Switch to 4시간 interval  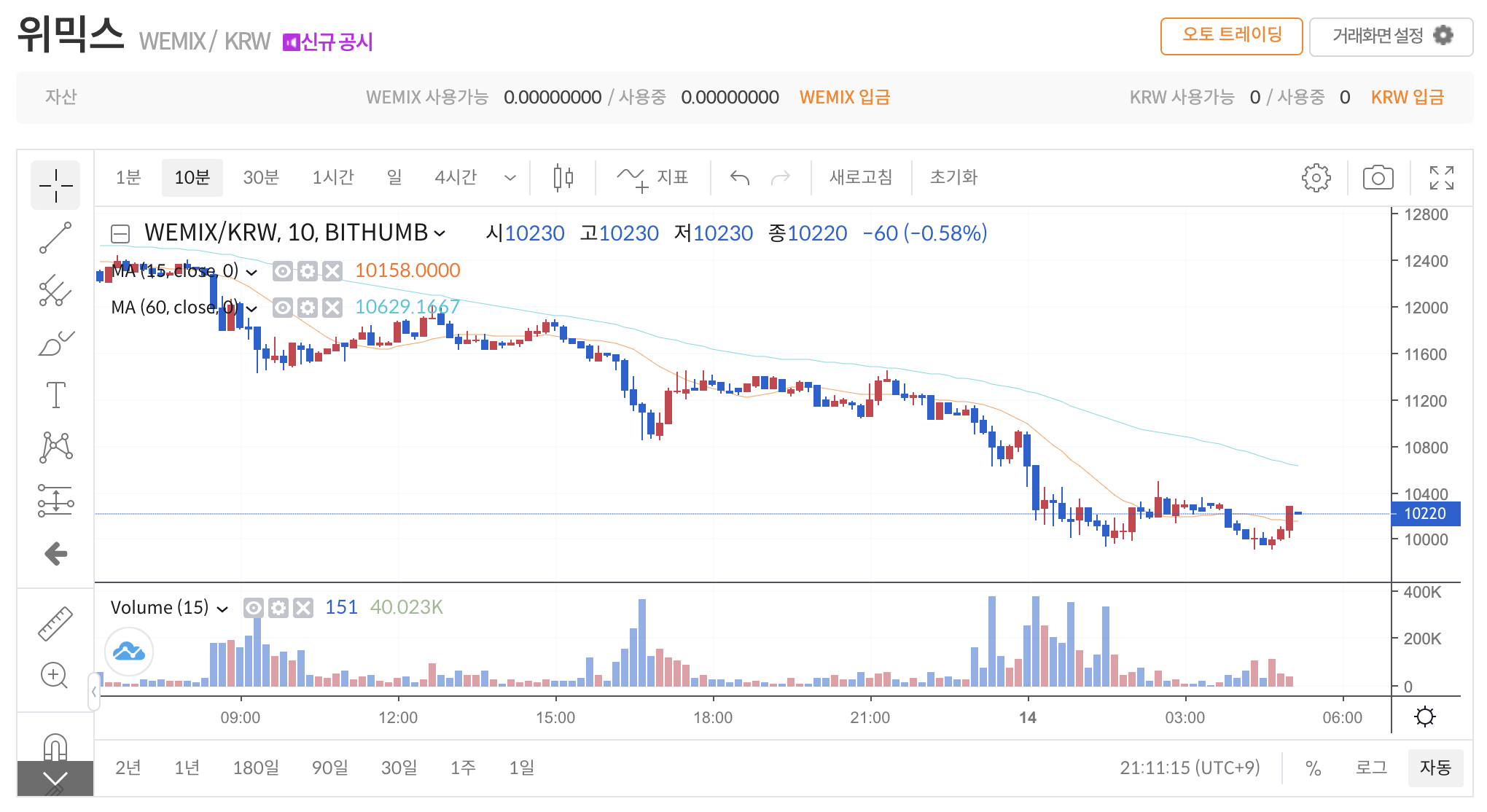click(x=456, y=177)
